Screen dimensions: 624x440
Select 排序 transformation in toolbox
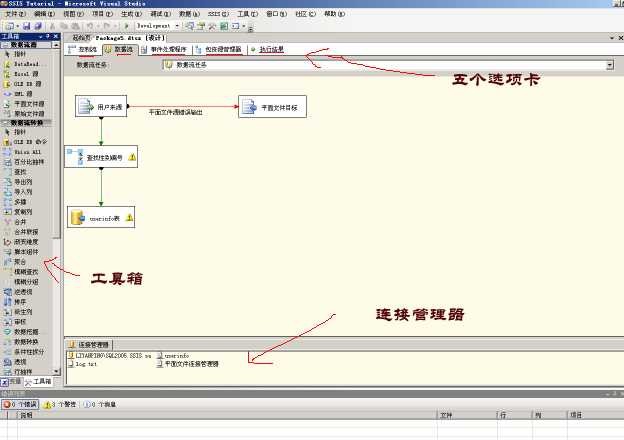tap(15, 302)
